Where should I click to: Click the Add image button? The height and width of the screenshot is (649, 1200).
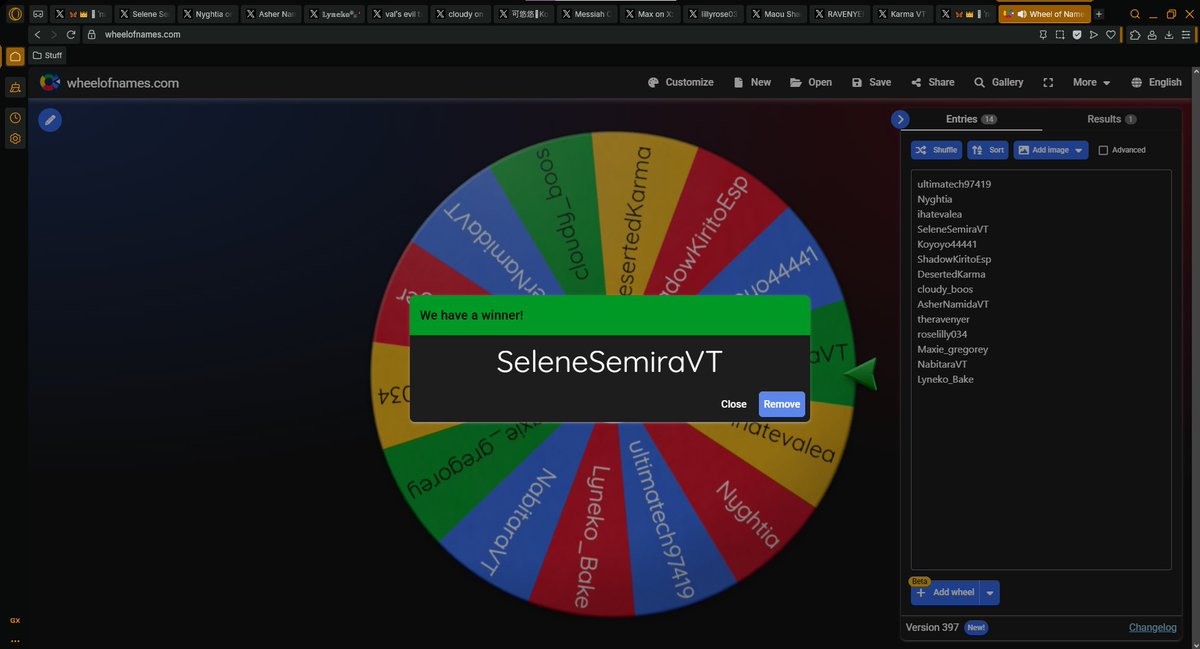(x=1043, y=150)
